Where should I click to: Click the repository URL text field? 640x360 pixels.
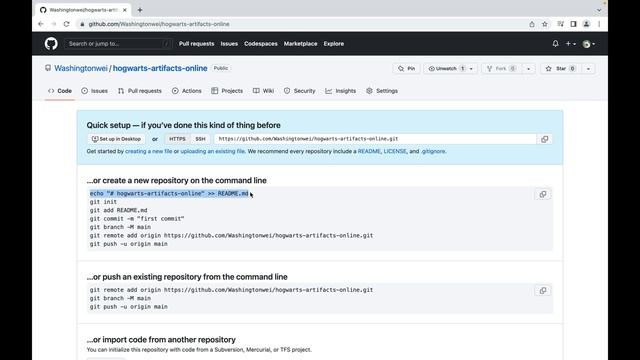(x=376, y=139)
